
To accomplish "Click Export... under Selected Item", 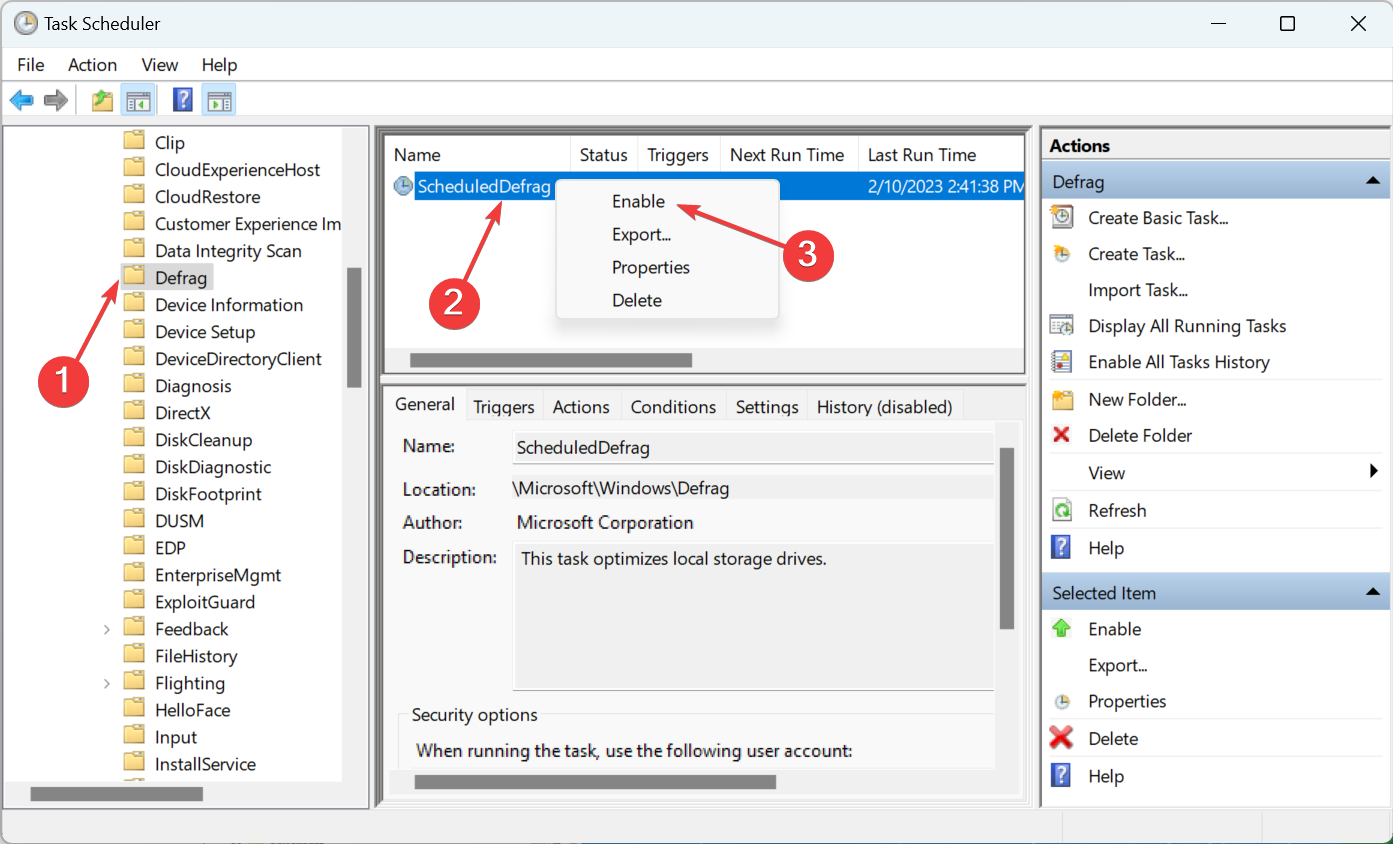I will point(1118,665).
